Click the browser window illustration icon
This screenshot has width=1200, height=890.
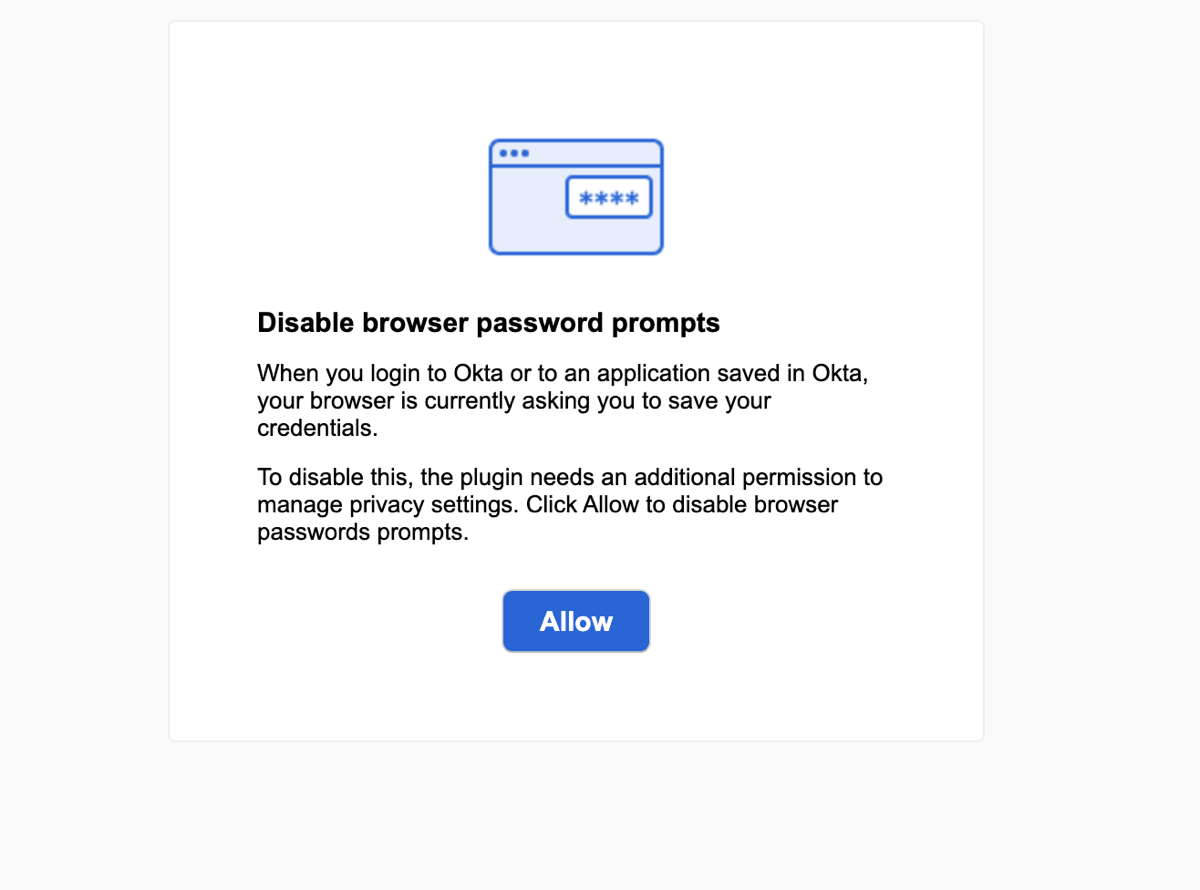pyautogui.click(x=576, y=197)
